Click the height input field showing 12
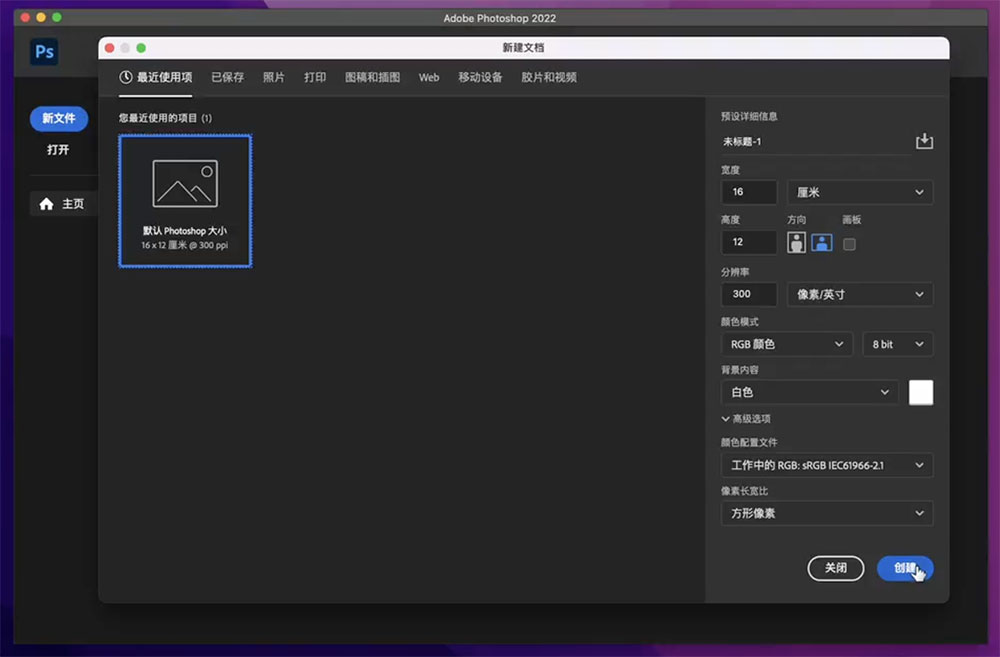This screenshot has width=1000, height=657. point(749,242)
